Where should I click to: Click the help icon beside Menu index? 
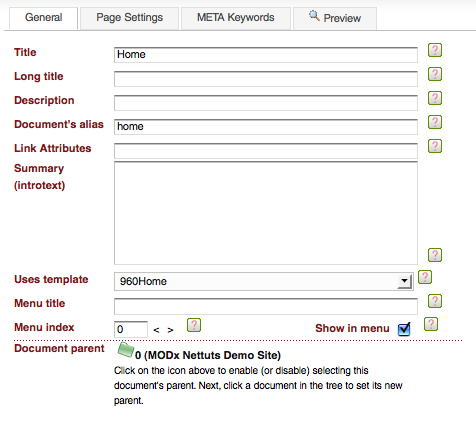click(x=194, y=325)
